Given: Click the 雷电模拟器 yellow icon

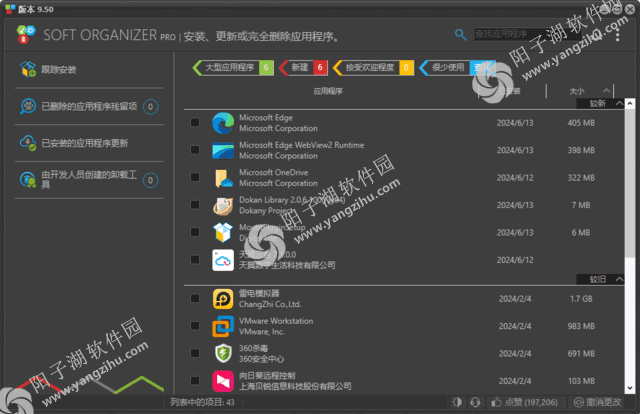Looking at the screenshot, I should (x=223, y=299).
